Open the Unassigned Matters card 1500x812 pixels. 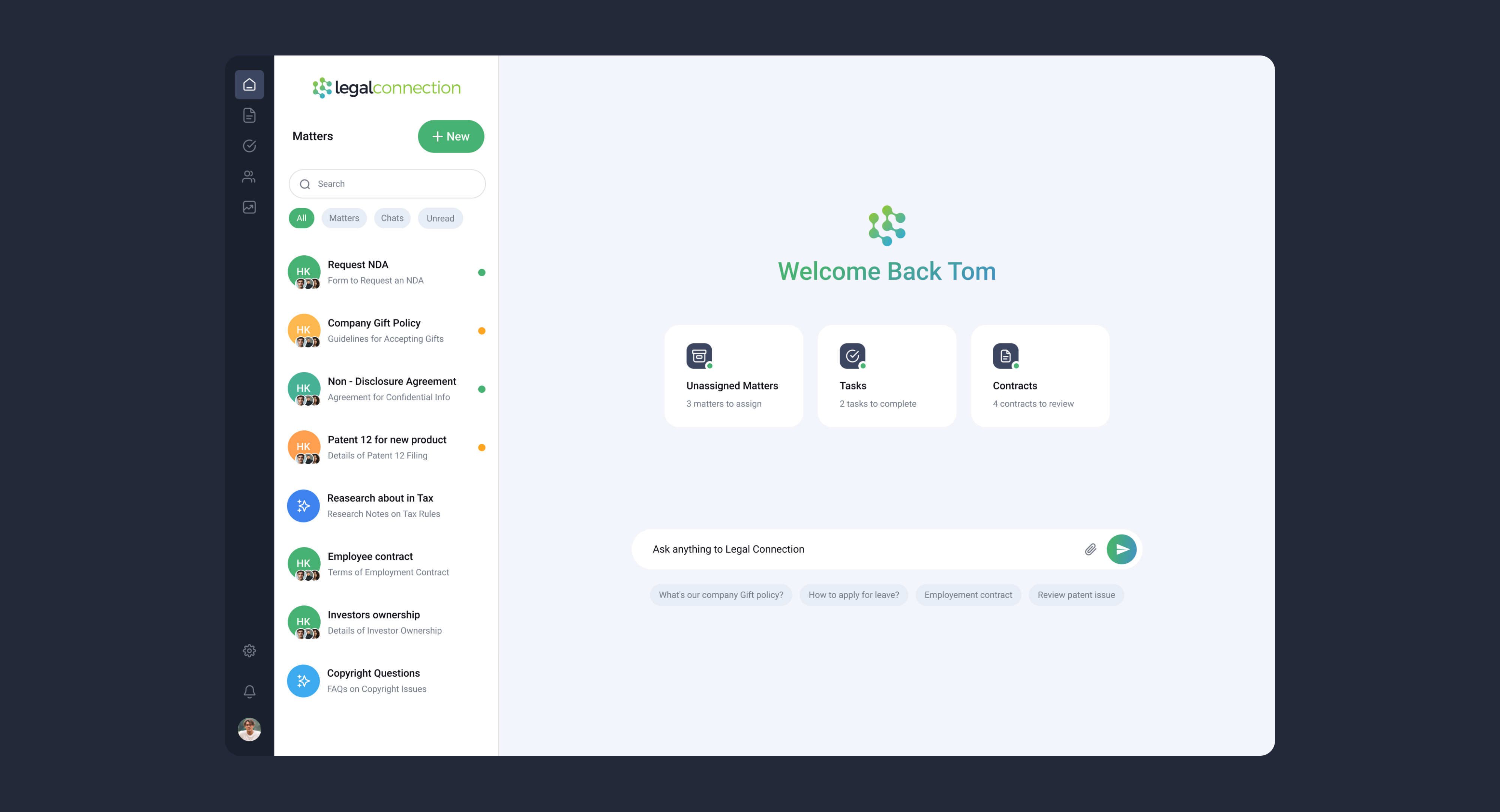coord(733,376)
